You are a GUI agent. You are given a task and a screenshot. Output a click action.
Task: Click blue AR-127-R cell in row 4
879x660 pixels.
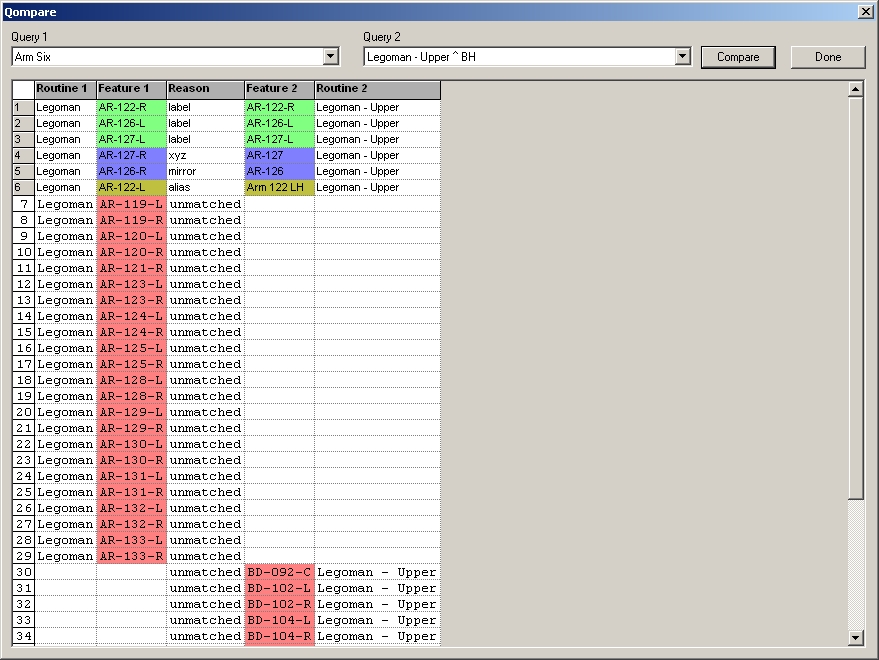(x=131, y=155)
